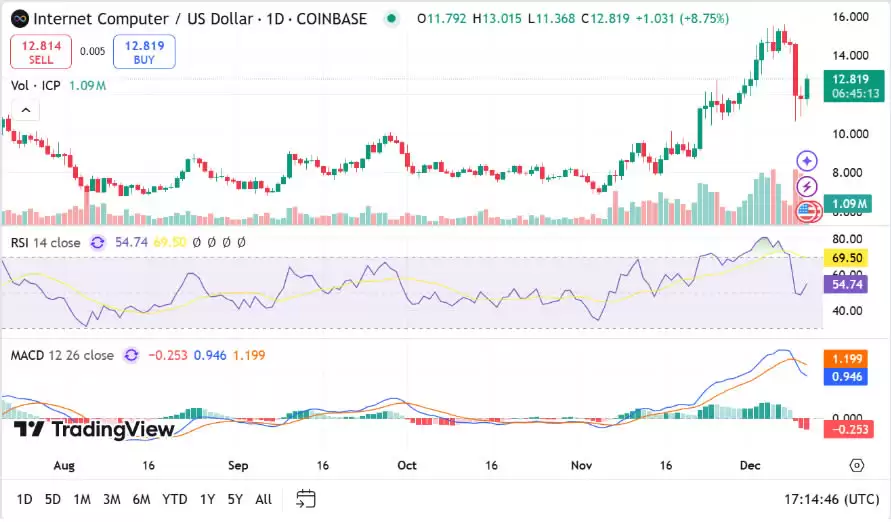Screen dimensions: 891x522
Task: Open chart settings hexagon icon
Action: point(857,465)
